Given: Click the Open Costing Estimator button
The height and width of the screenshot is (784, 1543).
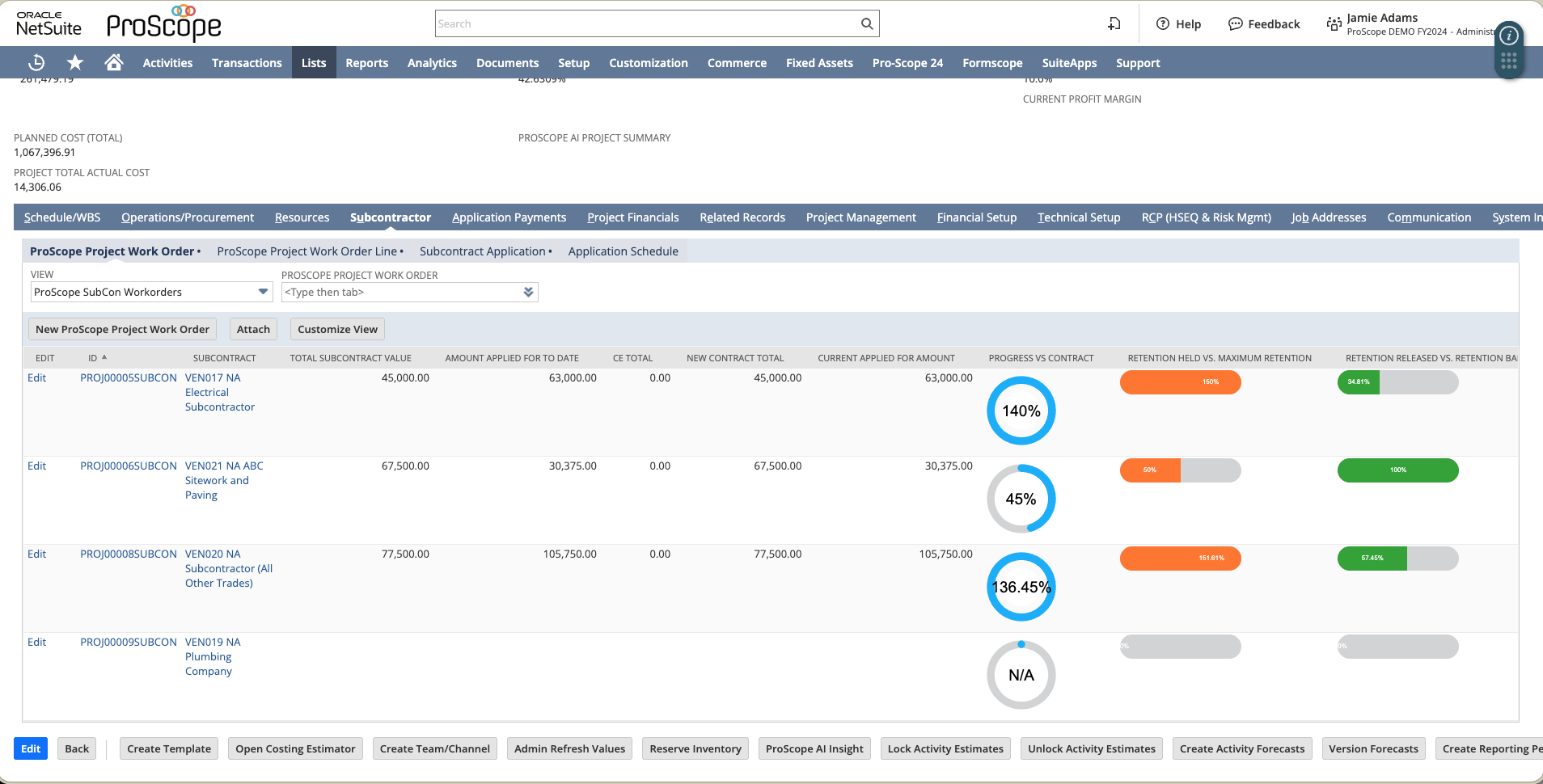Looking at the screenshot, I should (295, 748).
